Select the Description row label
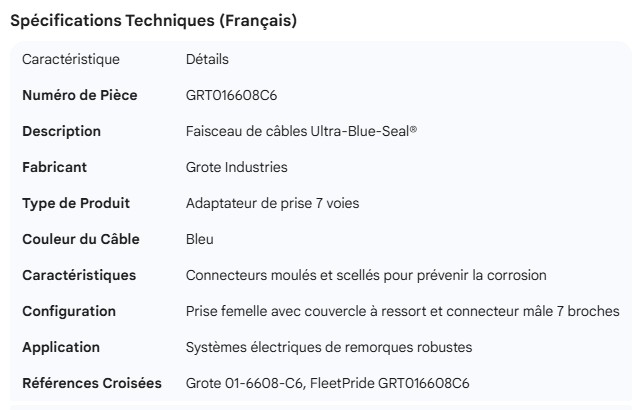The width and height of the screenshot is (643, 410). click(61, 131)
